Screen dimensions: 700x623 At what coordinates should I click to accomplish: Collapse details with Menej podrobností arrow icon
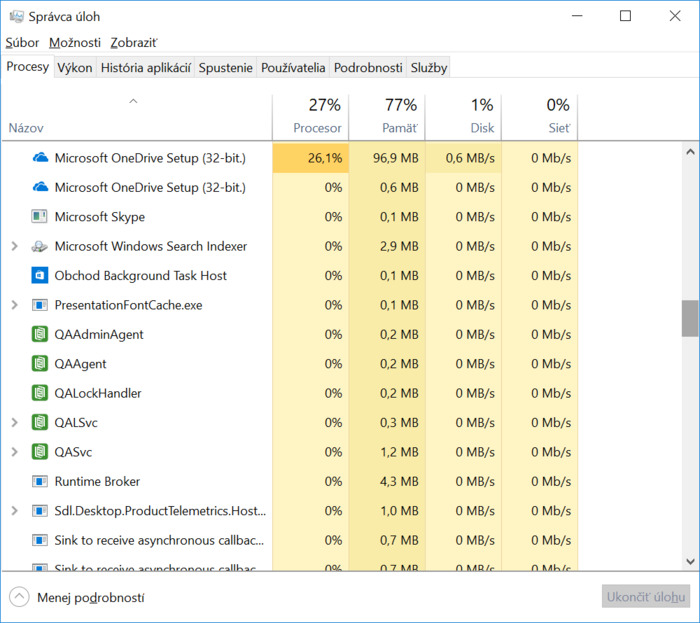19,597
